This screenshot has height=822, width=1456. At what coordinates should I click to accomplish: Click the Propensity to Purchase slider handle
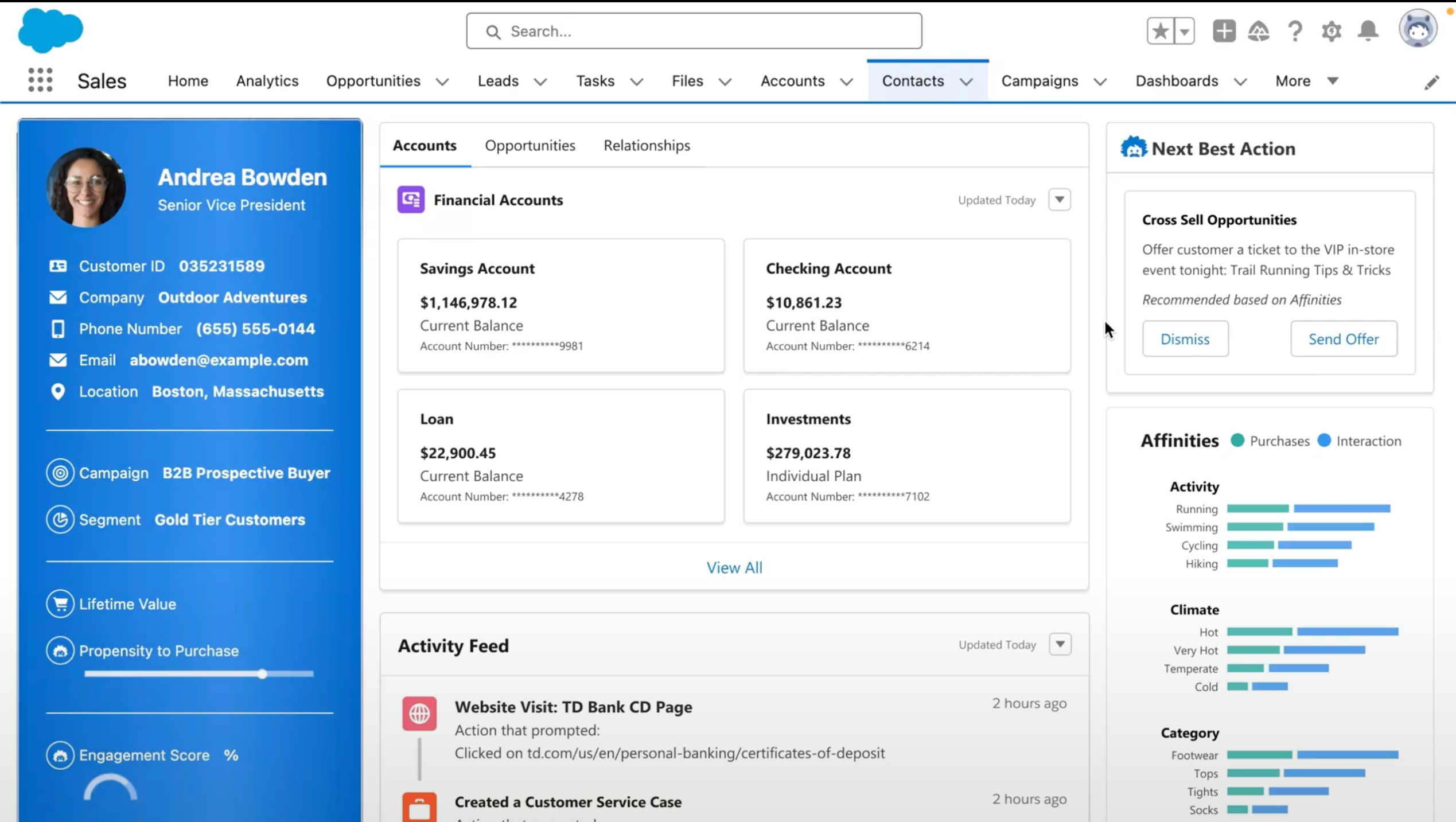262,674
